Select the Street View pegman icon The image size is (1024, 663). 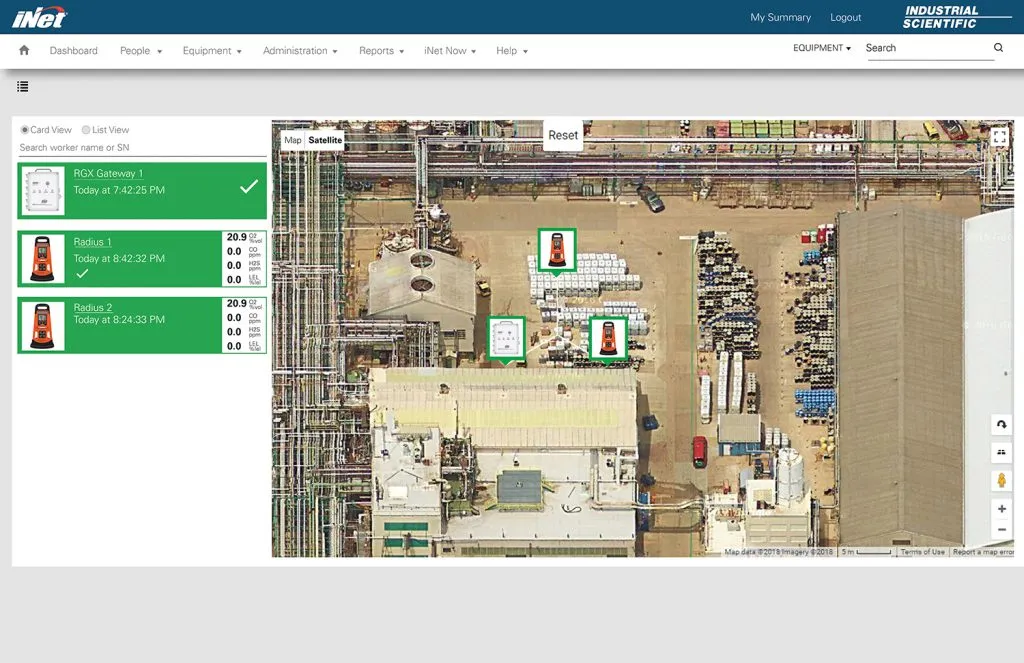(x=1002, y=481)
